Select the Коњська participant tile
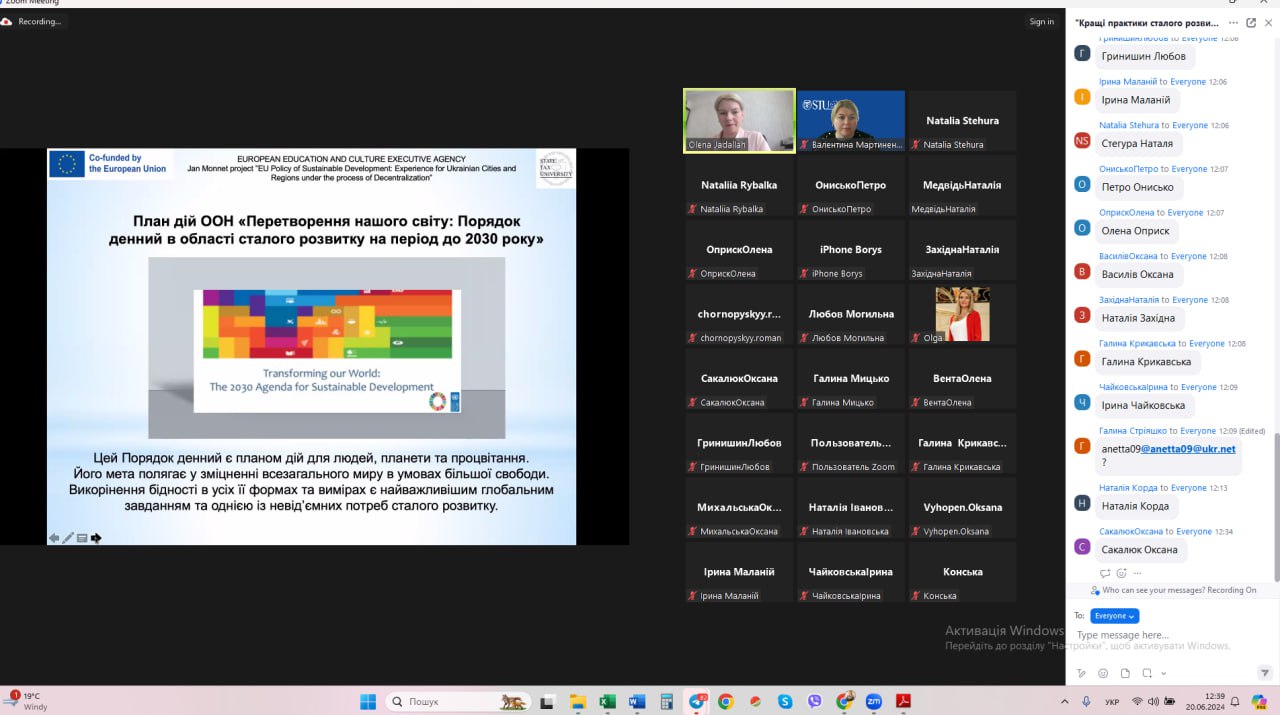This screenshot has height=715, width=1280. tap(962, 572)
